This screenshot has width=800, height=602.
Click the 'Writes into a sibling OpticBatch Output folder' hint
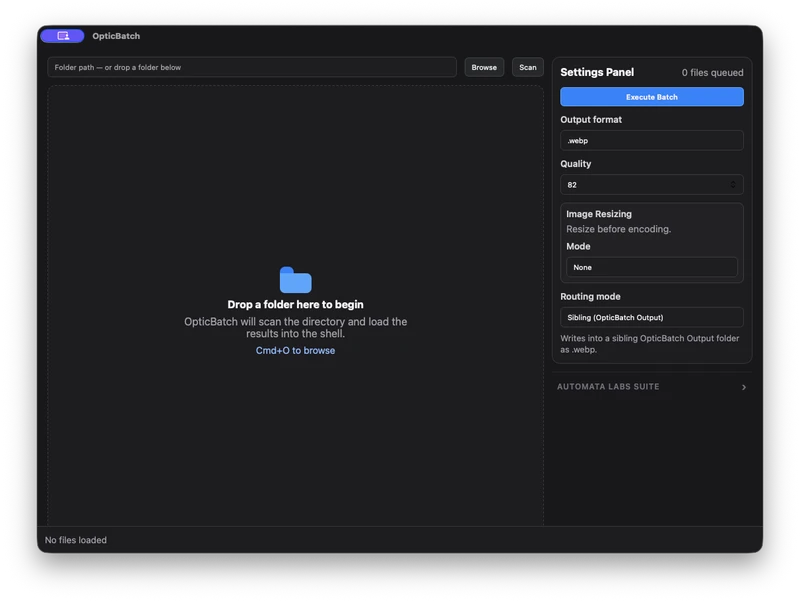[x=649, y=344]
